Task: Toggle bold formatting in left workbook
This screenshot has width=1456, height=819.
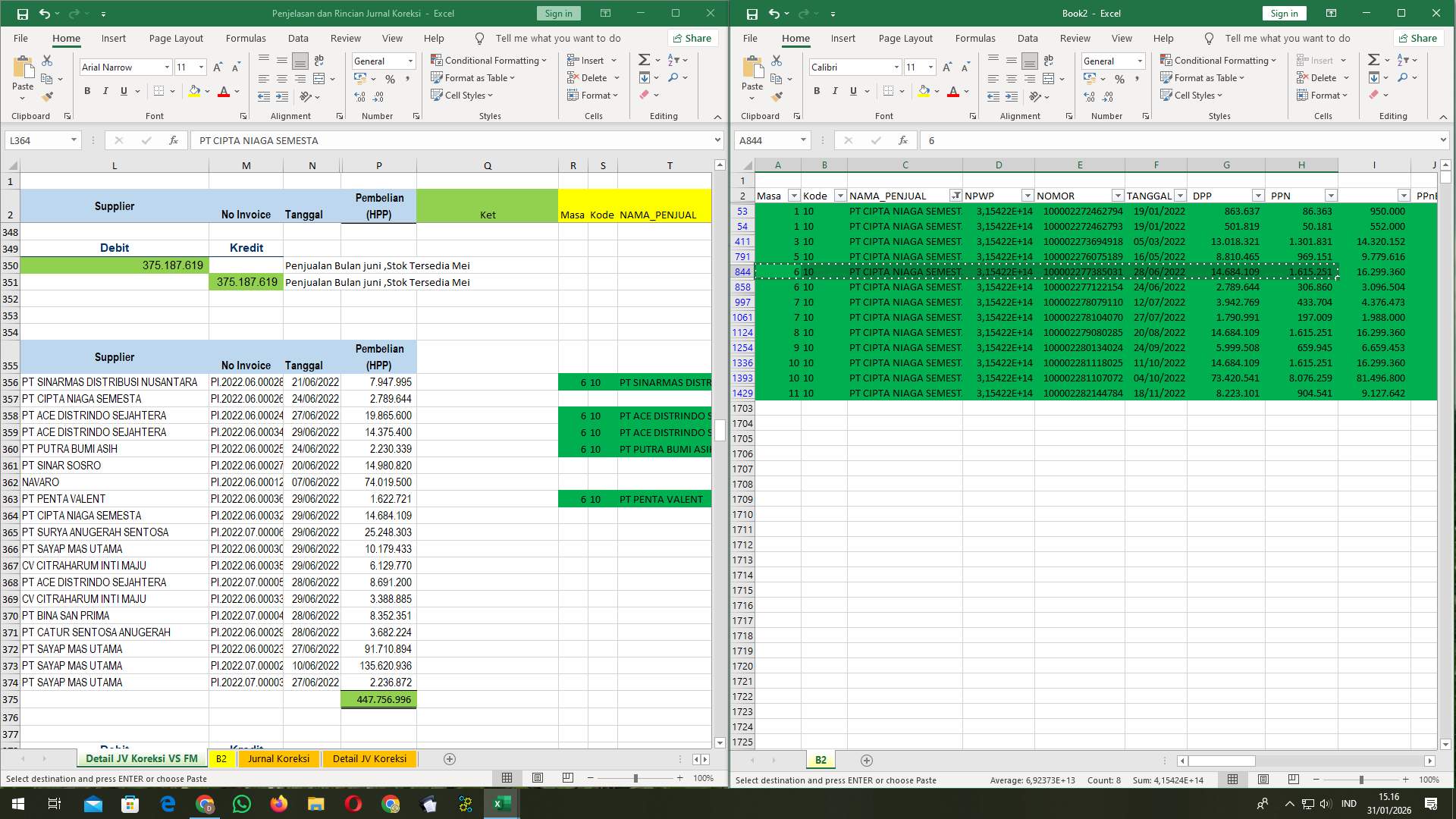Action: (86, 91)
